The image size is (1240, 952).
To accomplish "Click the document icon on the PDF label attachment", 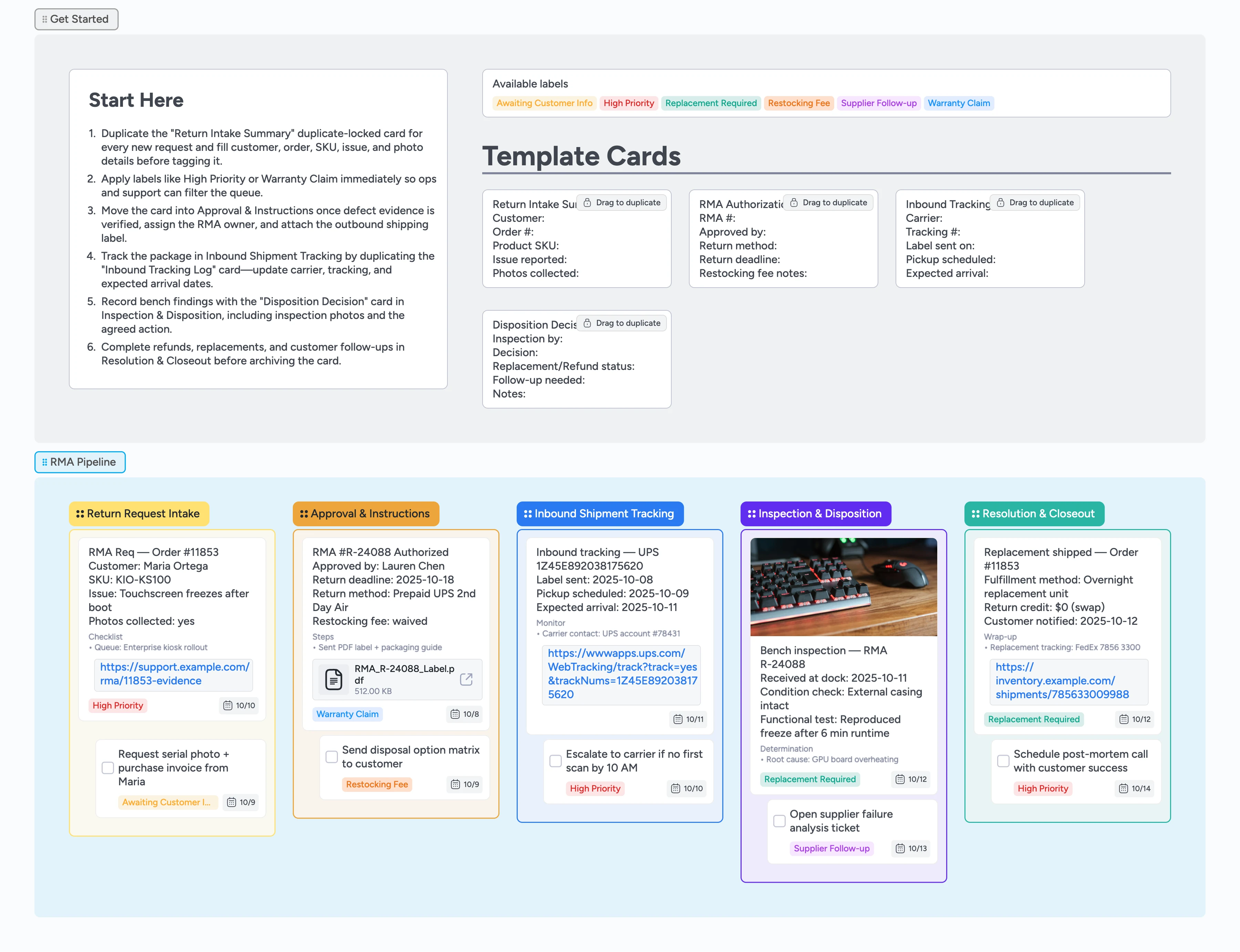I will (x=333, y=679).
